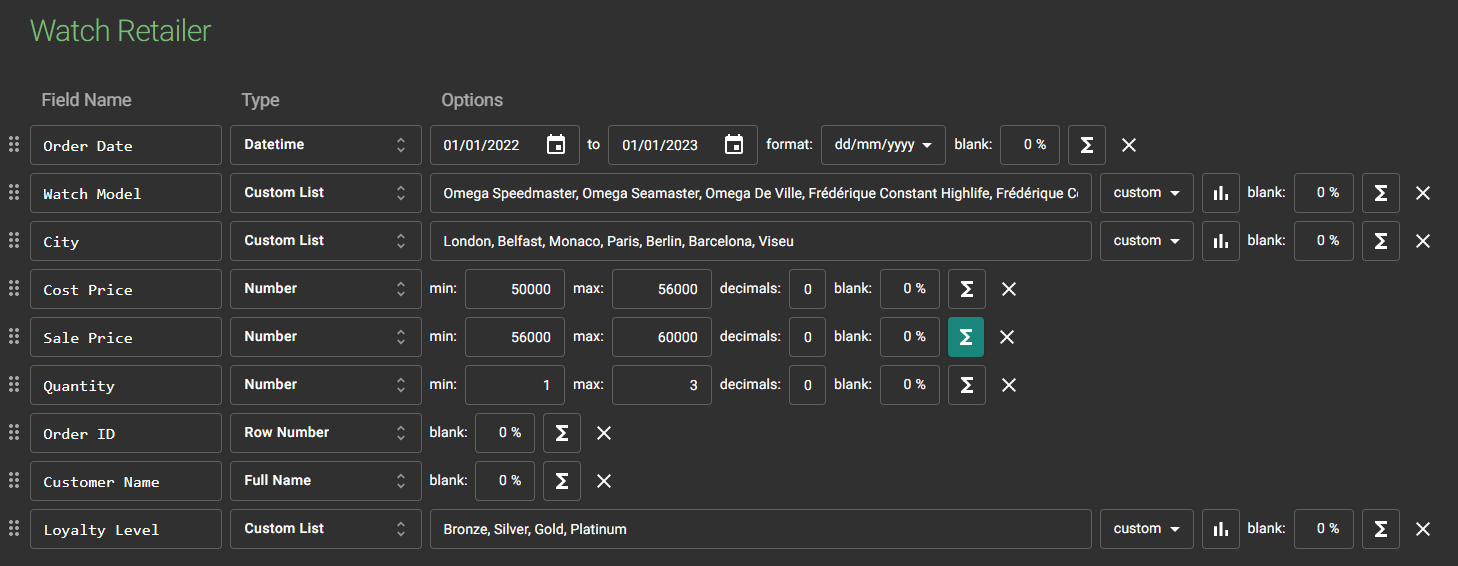Open the start date calendar picker icon
Viewport: 1458px width, 566px height.
coord(556,145)
